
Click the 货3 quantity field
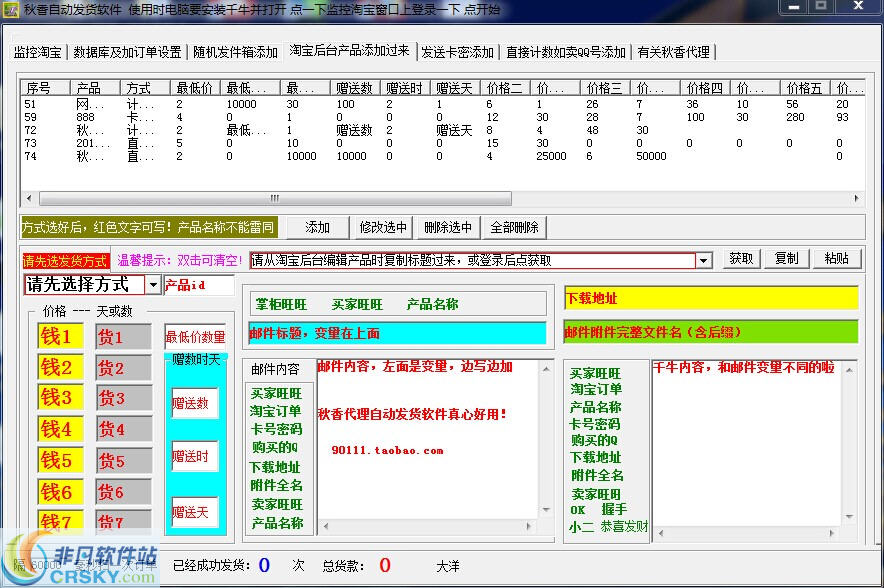(x=123, y=398)
